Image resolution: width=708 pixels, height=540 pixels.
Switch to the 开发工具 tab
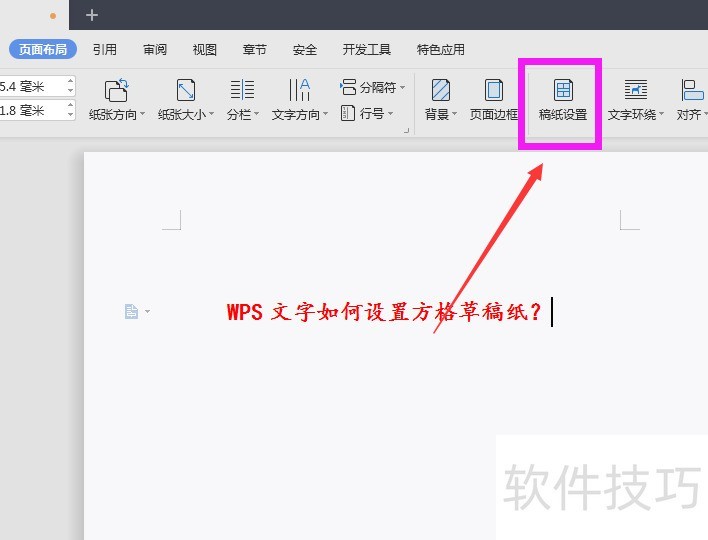click(367, 49)
